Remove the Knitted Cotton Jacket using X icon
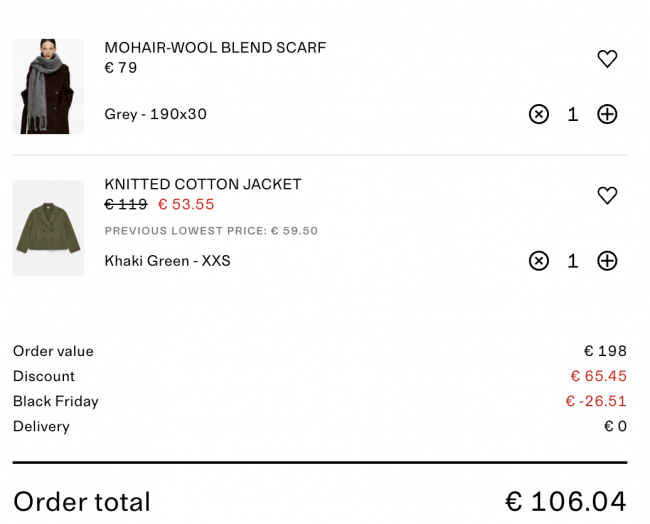The image size is (650, 524). [539, 261]
